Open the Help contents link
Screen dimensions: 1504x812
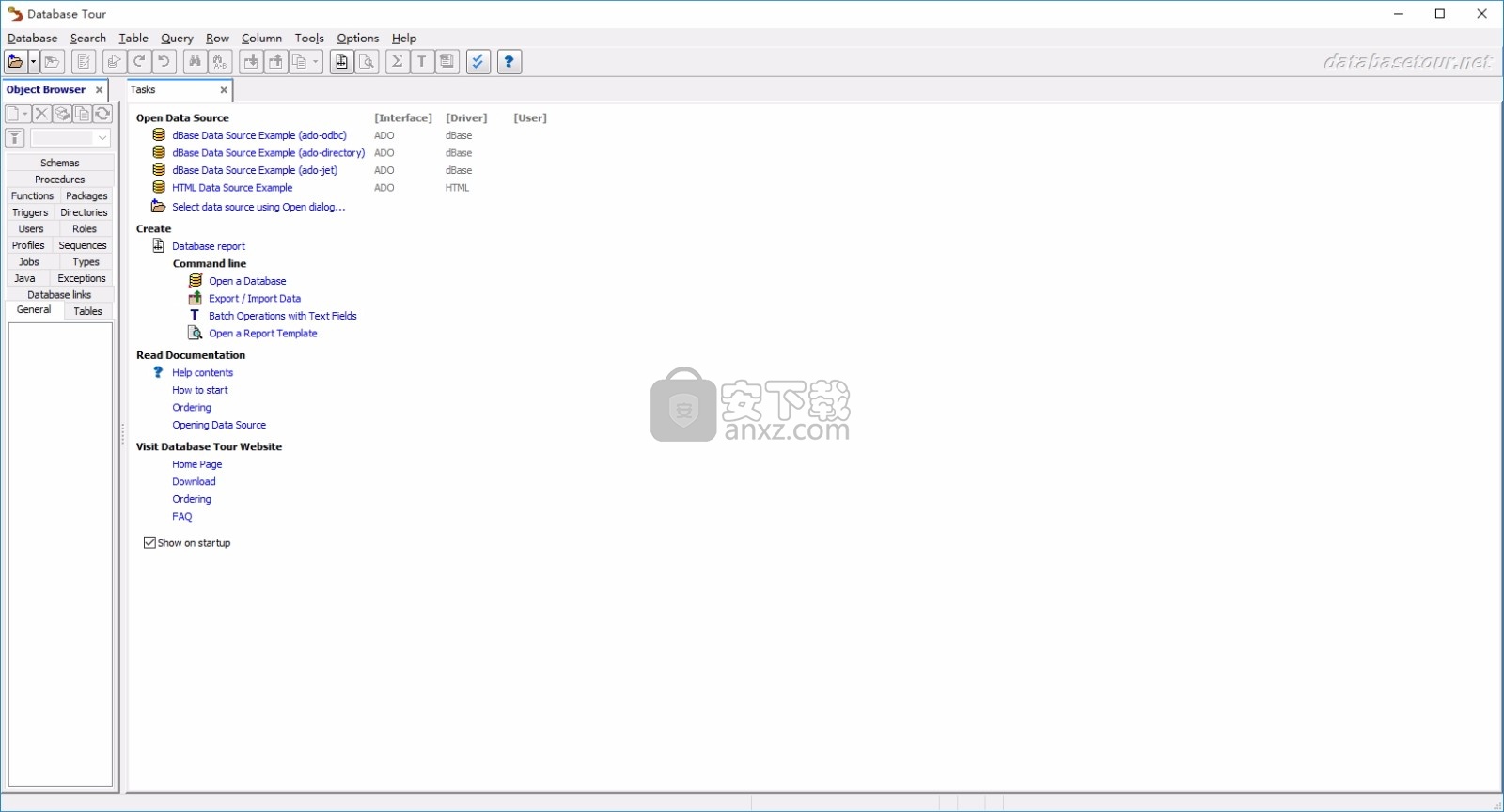tap(202, 373)
